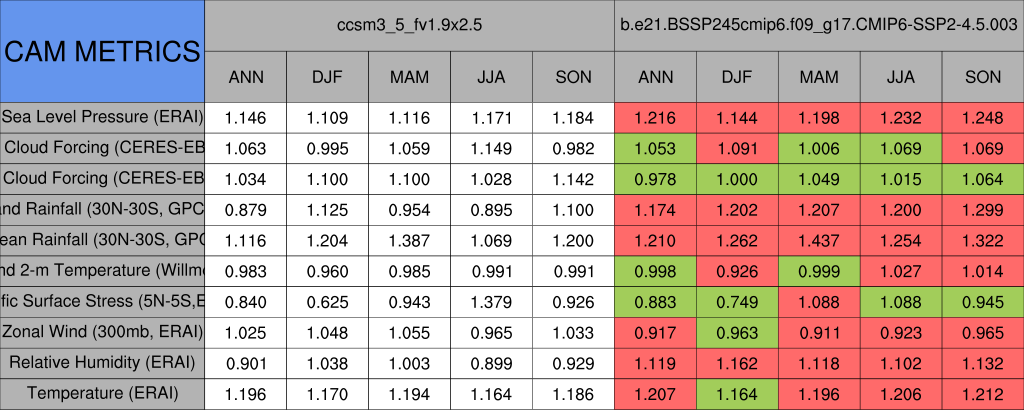Viewport: 1024px width, 410px height.
Task: Select JJA column header under b.e21.BSSP245cmip6
Action: point(902,76)
